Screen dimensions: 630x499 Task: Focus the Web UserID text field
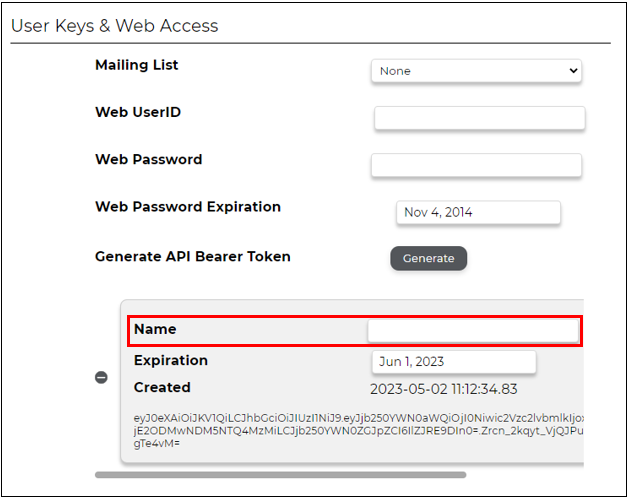479,118
